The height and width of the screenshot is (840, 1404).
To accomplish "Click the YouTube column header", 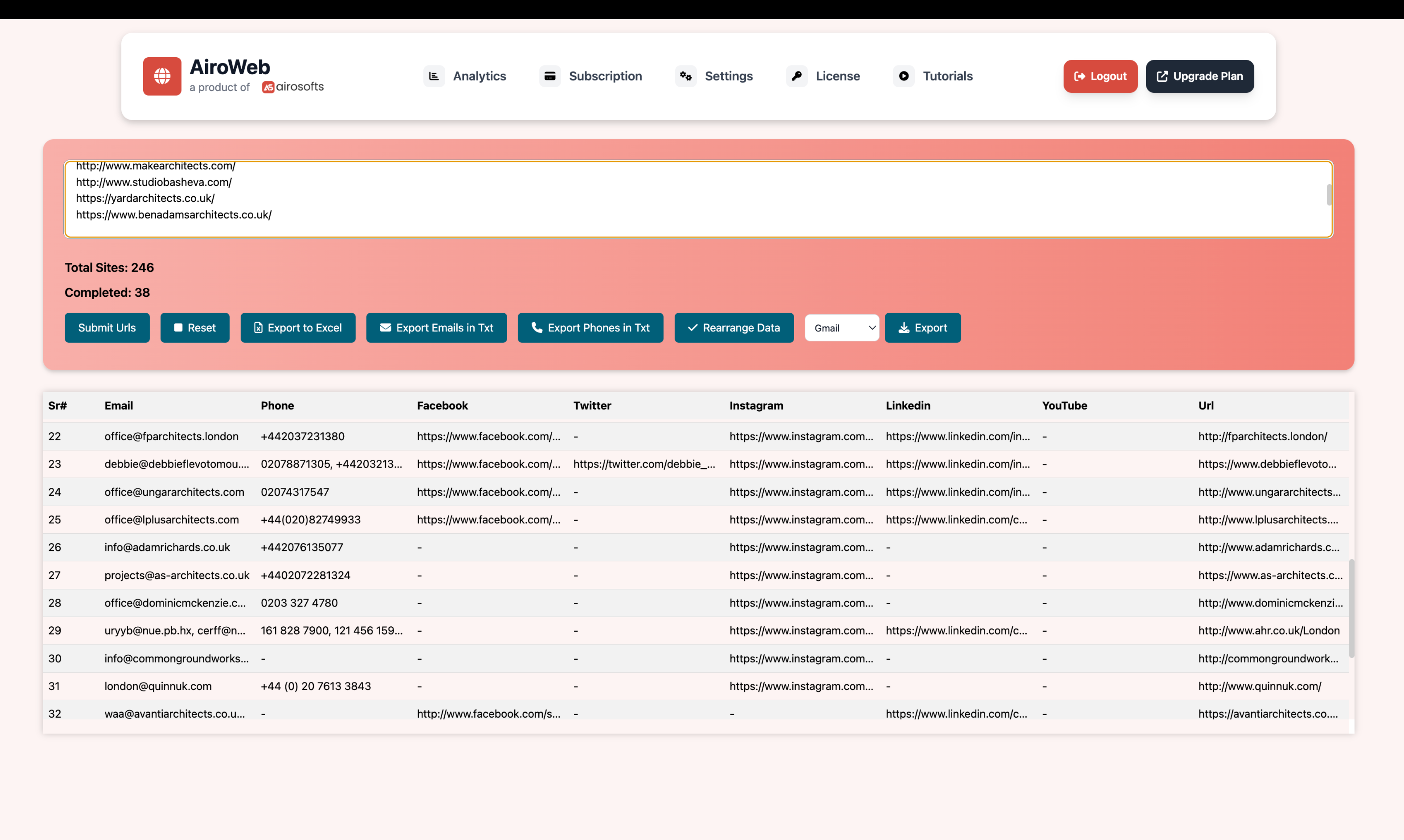I will tap(1064, 405).
